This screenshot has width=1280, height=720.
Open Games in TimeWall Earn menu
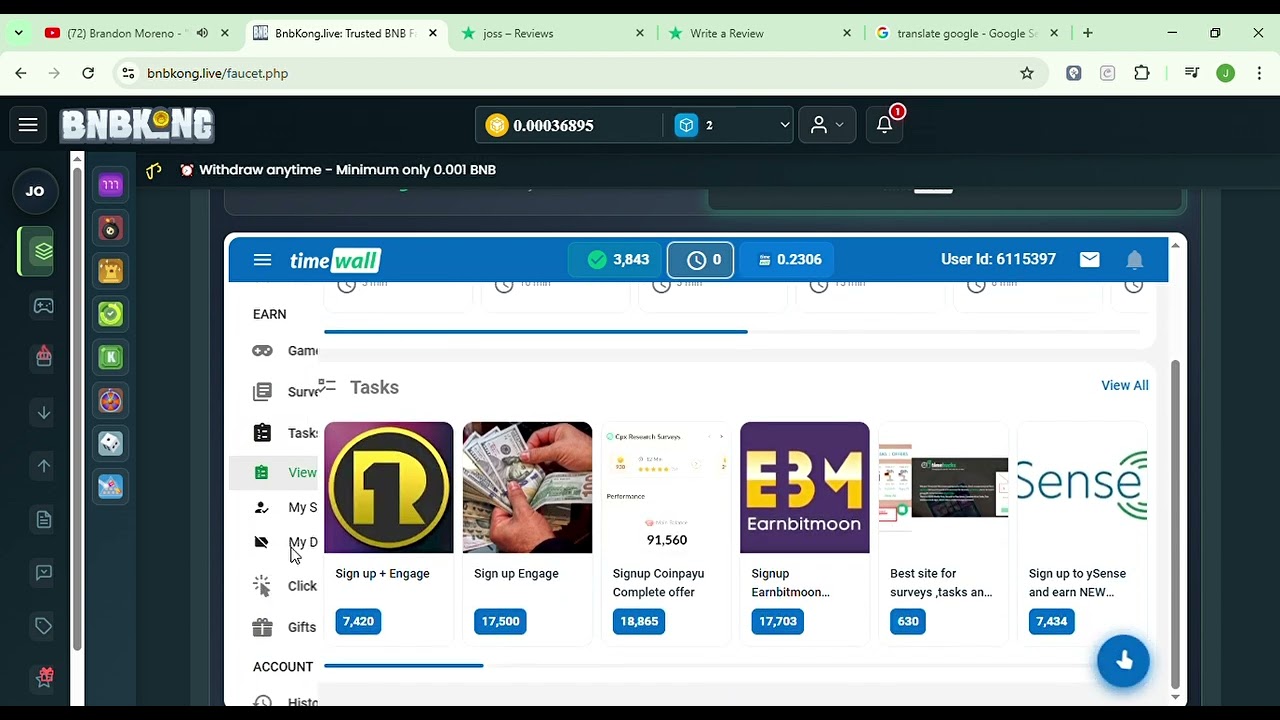[x=285, y=351]
